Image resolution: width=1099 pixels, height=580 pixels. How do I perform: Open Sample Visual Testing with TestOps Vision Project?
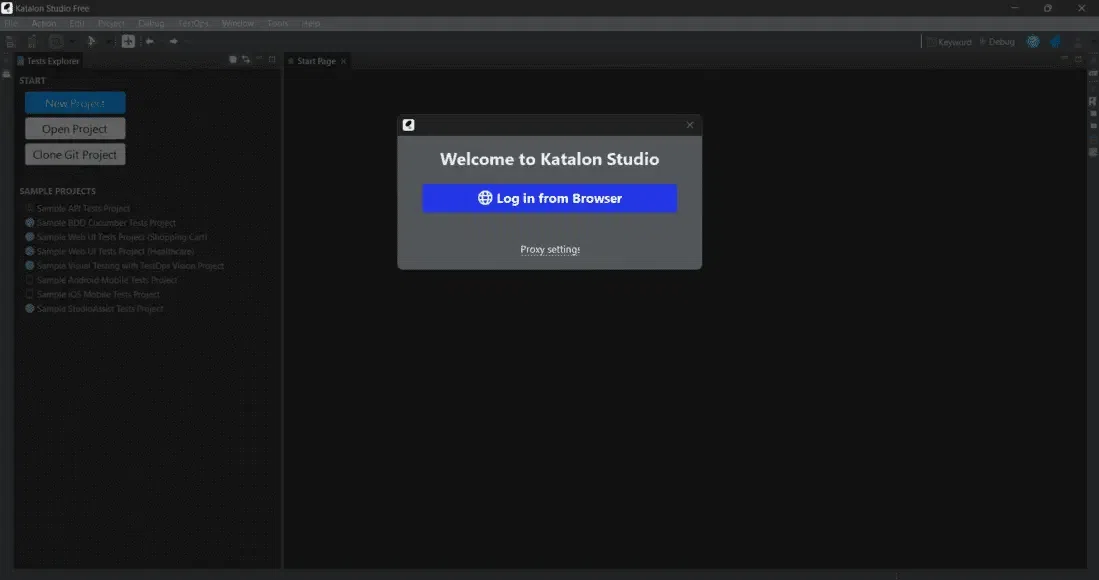(130, 265)
